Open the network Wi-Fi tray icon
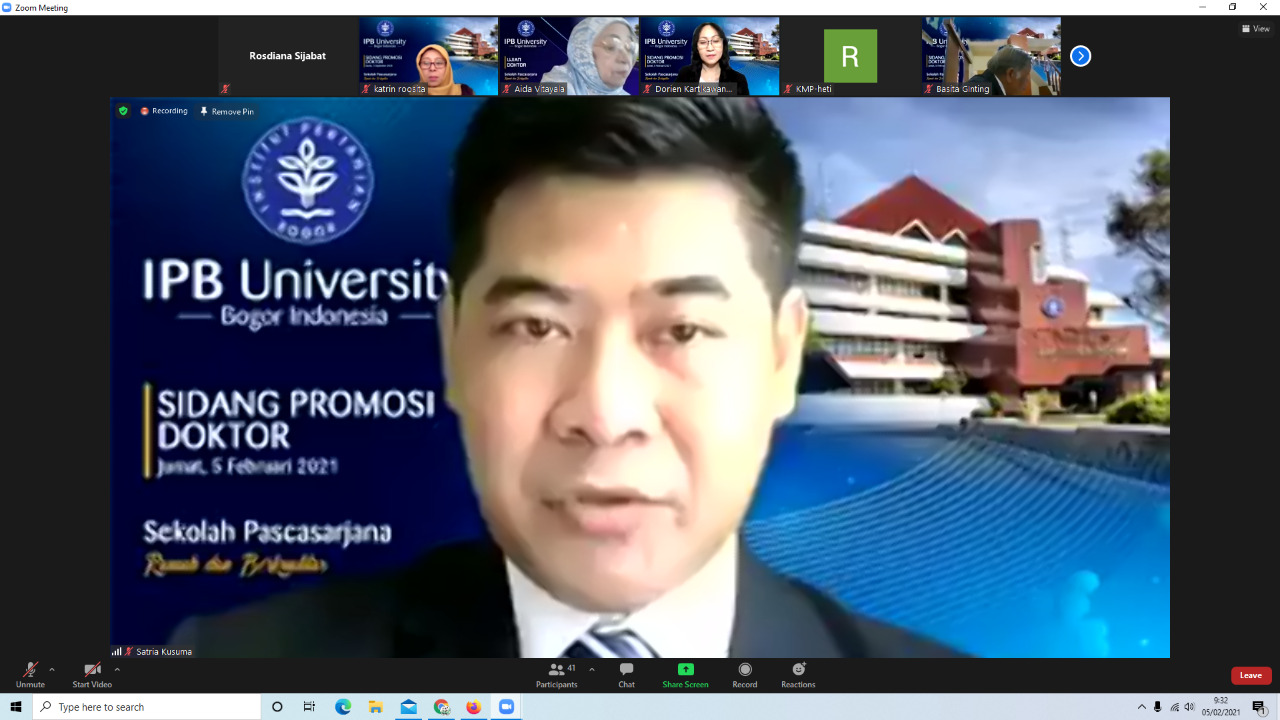Viewport: 1280px width, 720px height. click(x=1175, y=707)
